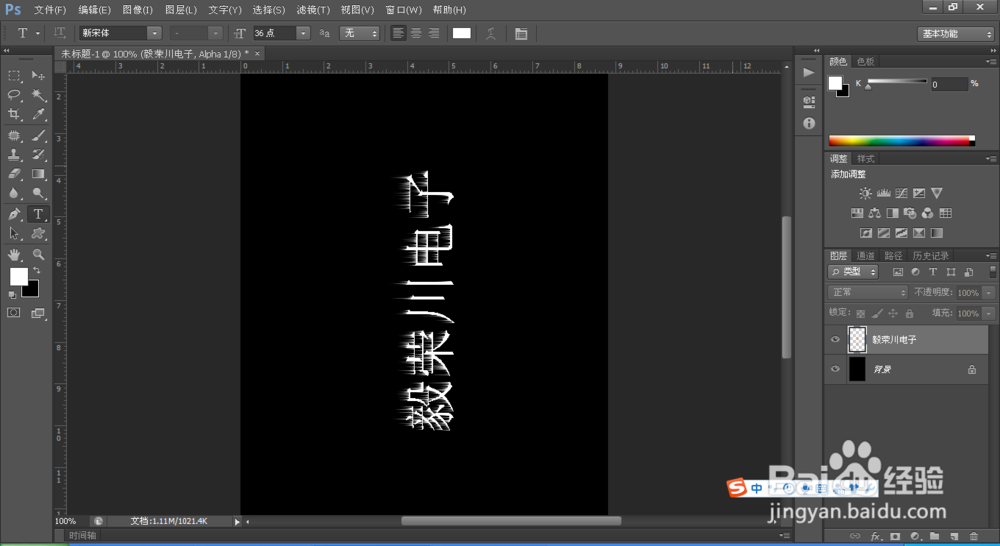Click the Brightness/Contrast adjustment icon
Image resolution: width=1000 pixels, height=546 pixels.
(865, 193)
